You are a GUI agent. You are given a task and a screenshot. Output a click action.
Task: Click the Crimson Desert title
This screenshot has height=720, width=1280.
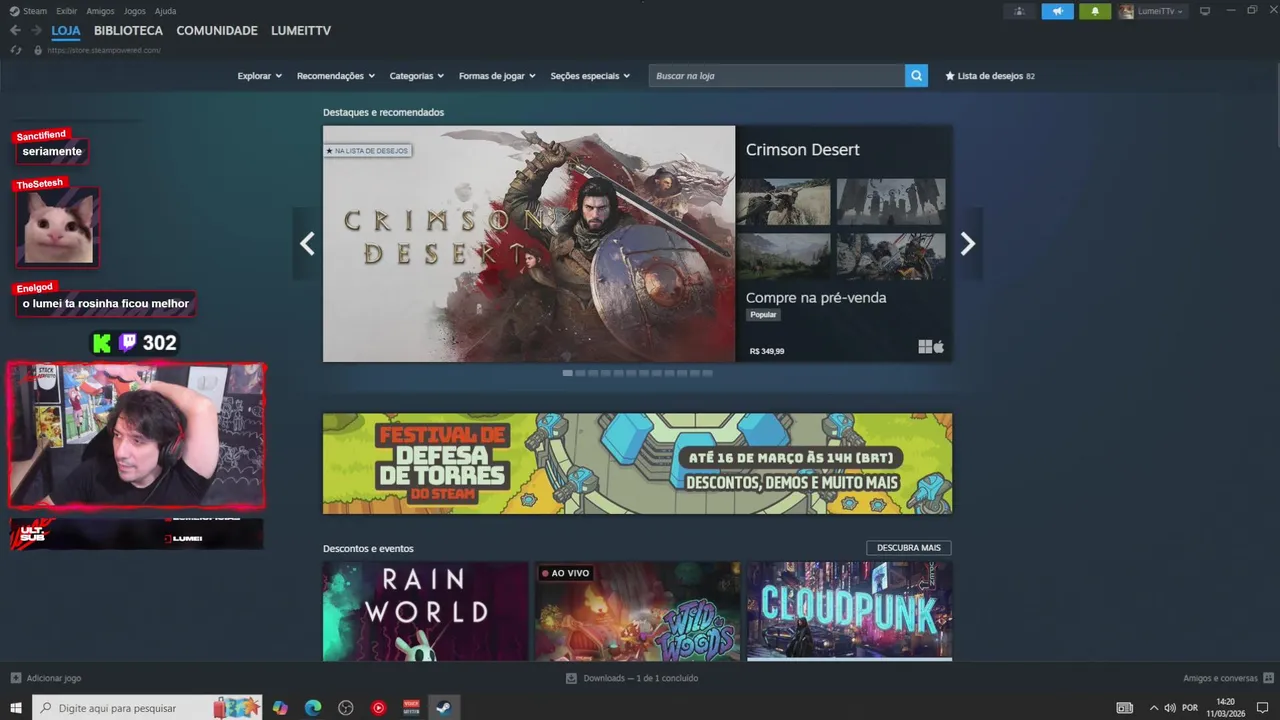pos(803,150)
